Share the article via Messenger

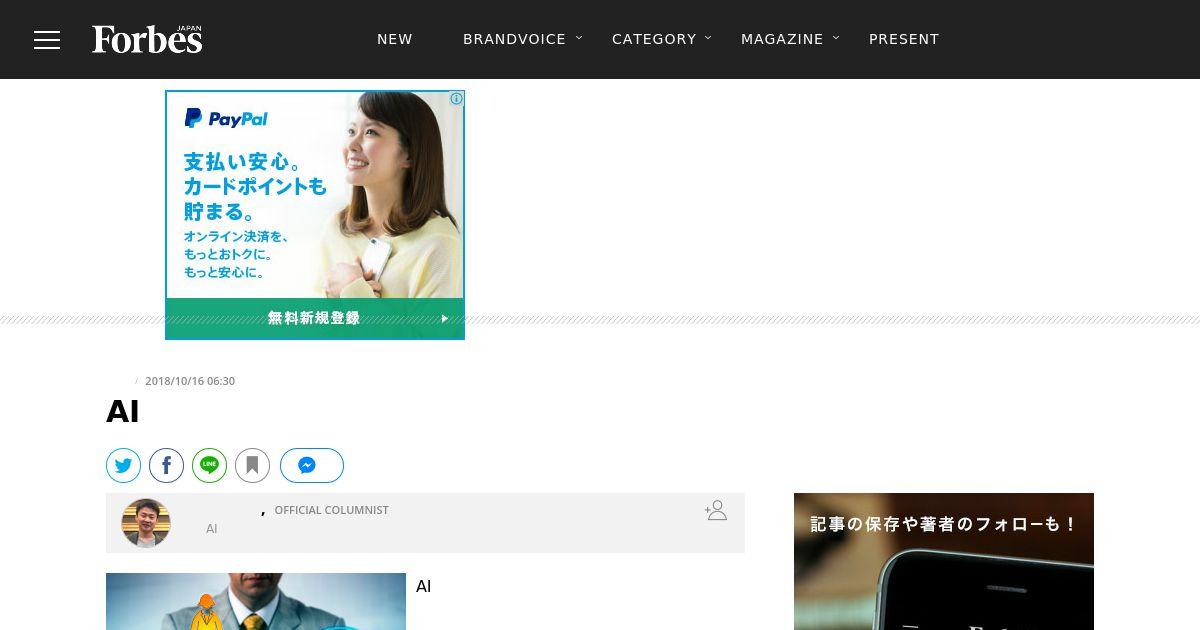coord(312,465)
